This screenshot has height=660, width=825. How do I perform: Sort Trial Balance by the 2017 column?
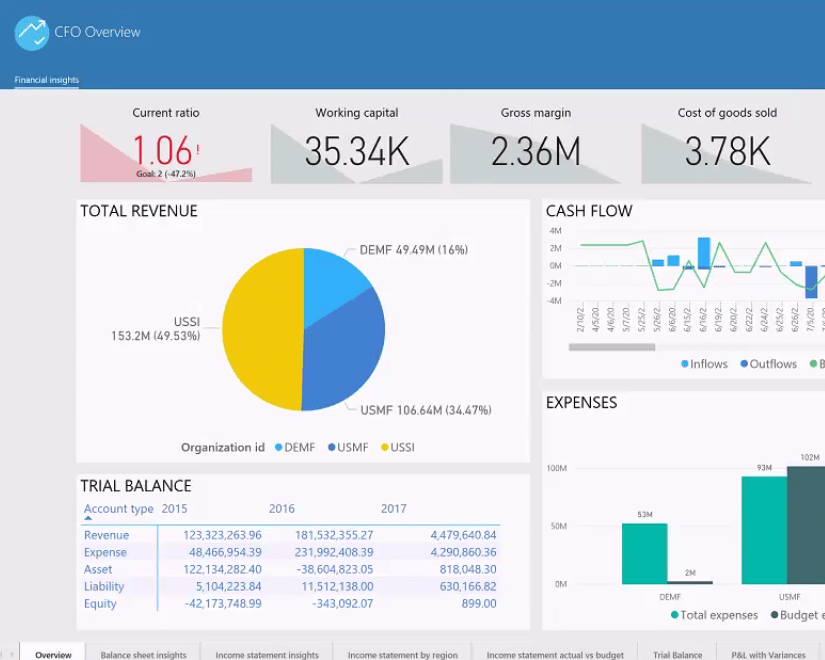pyautogui.click(x=393, y=508)
